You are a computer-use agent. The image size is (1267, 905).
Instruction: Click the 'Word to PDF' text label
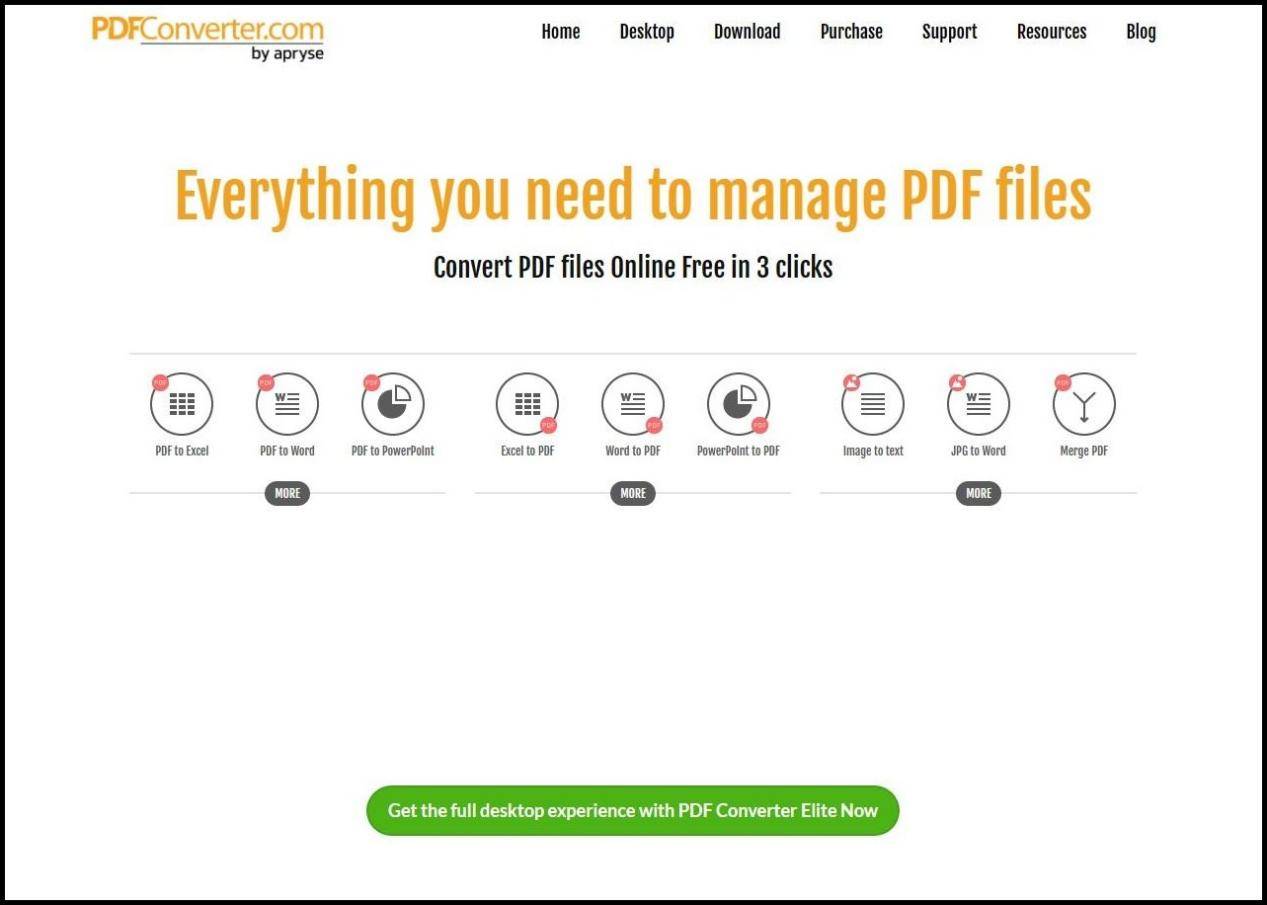(633, 451)
